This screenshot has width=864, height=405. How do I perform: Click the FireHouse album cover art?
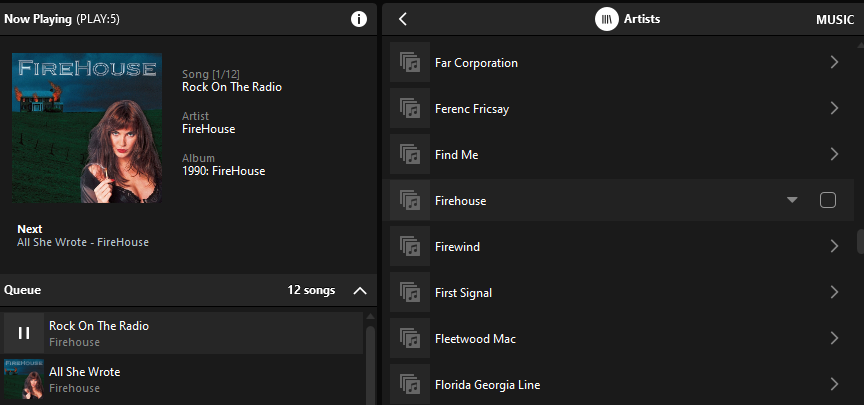click(x=87, y=128)
